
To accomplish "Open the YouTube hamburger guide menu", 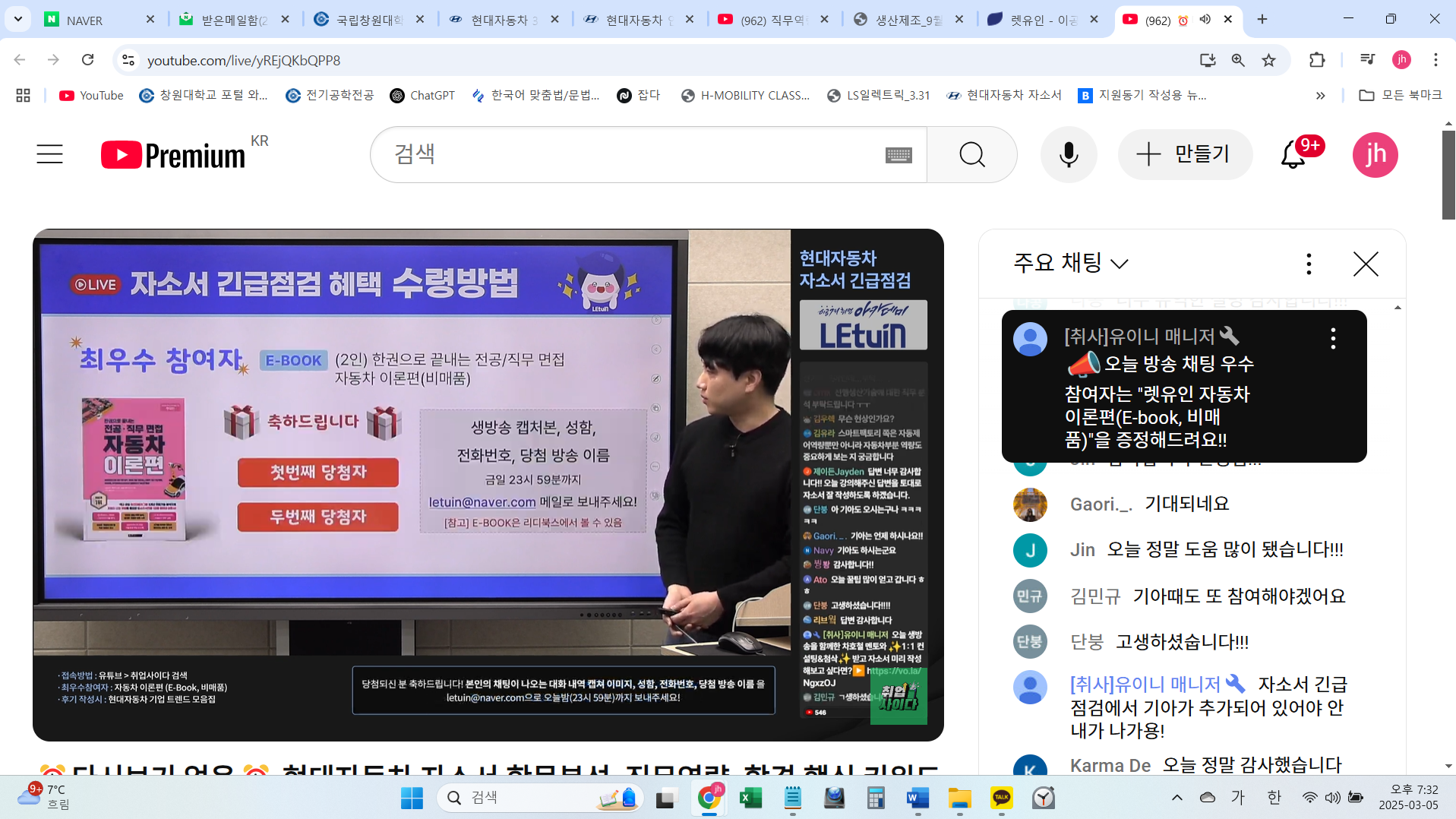I will click(x=49, y=154).
